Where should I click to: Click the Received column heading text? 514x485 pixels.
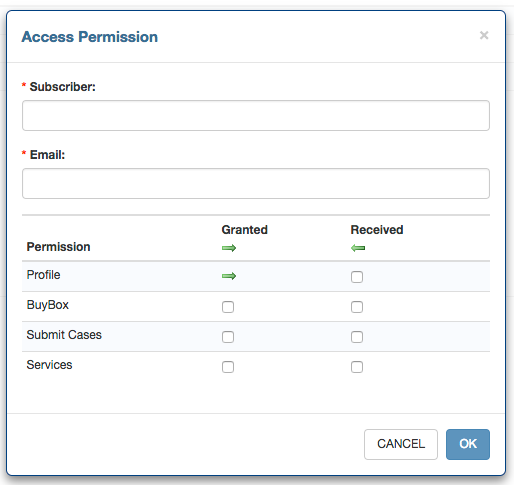[377, 230]
